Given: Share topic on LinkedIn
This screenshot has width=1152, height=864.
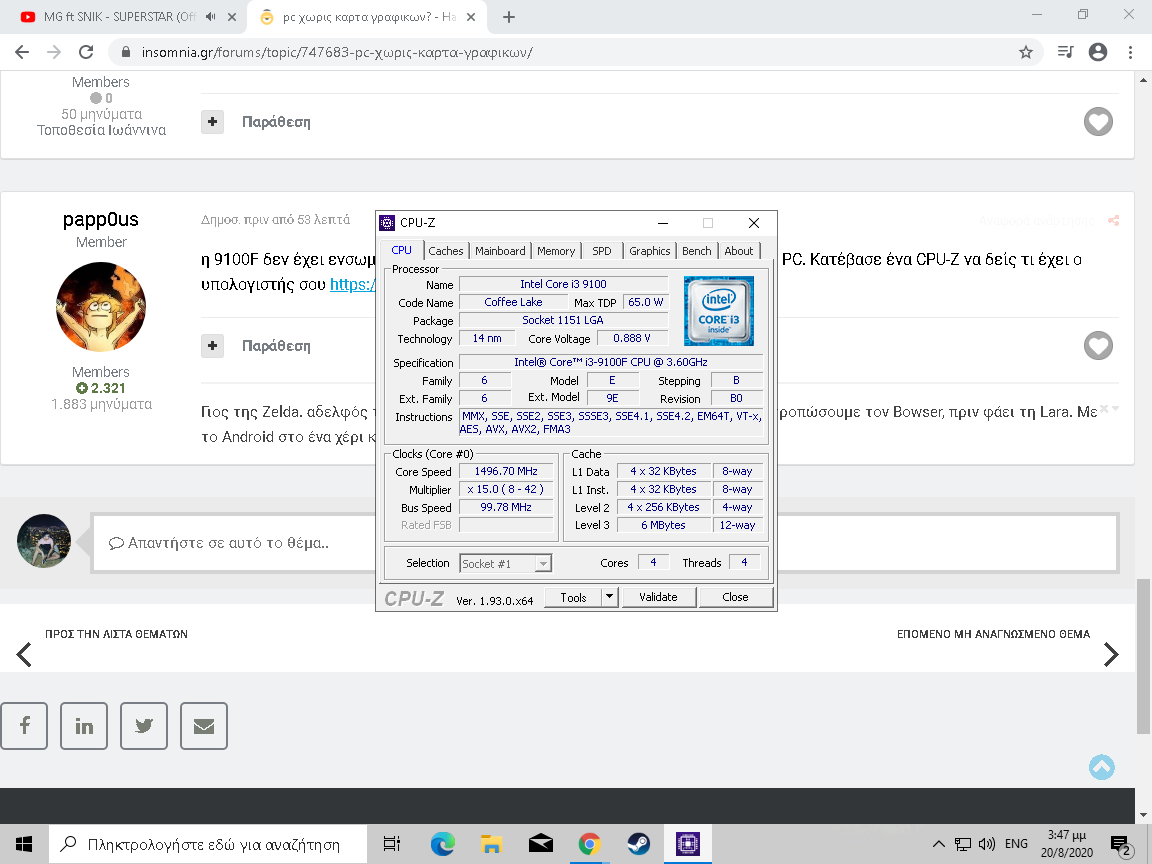Looking at the screenshot, I should pyautogui.click(x=84, y=726).
